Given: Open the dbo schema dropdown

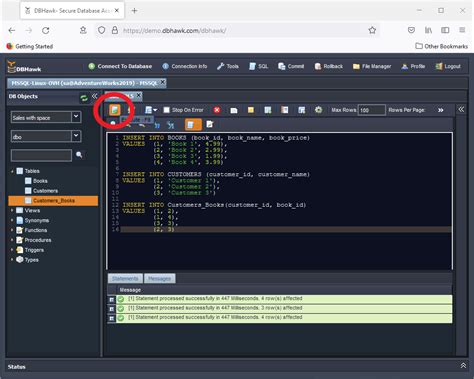Looking at the screenshot, I should 76,136.
